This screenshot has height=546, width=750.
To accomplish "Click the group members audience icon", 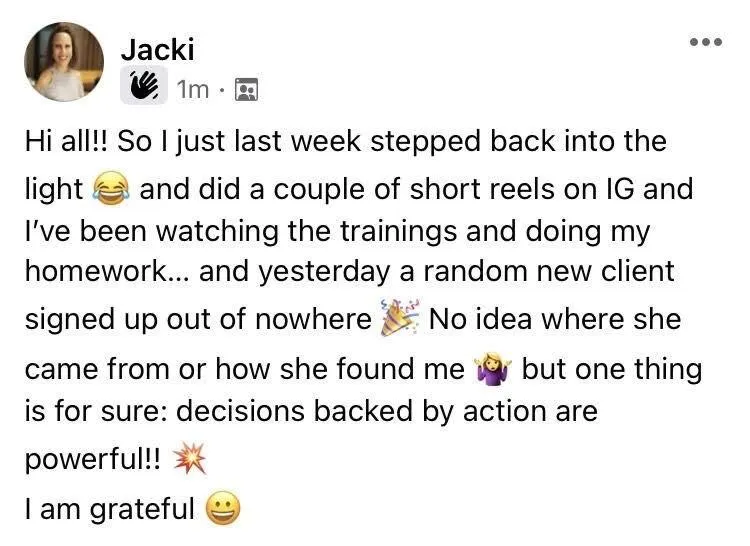I will [x=246, y=89].
